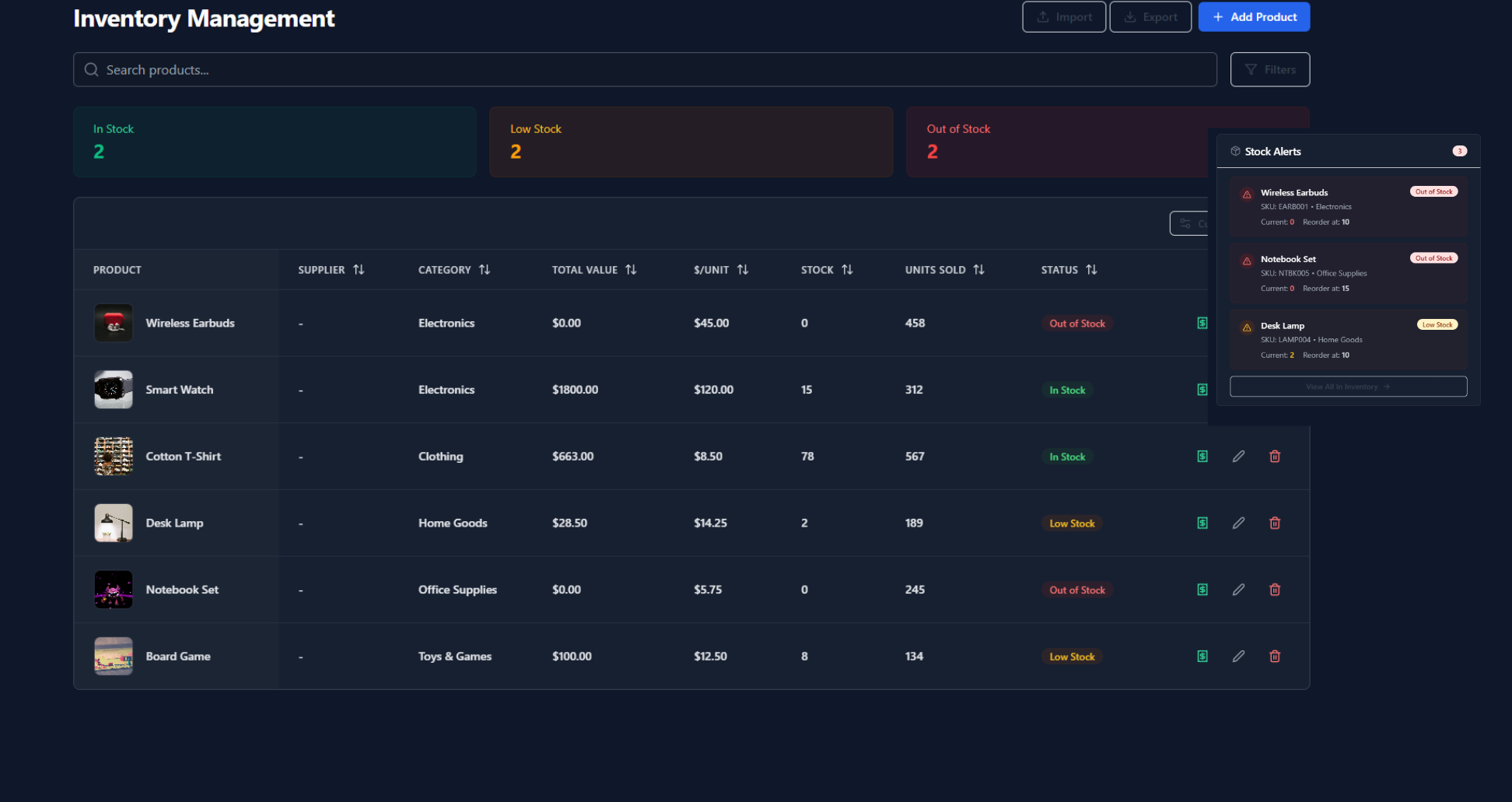The width and height of the screenshot is (1512, 802).
Task: Click the Add Product button
Action: click(1254, 16)
